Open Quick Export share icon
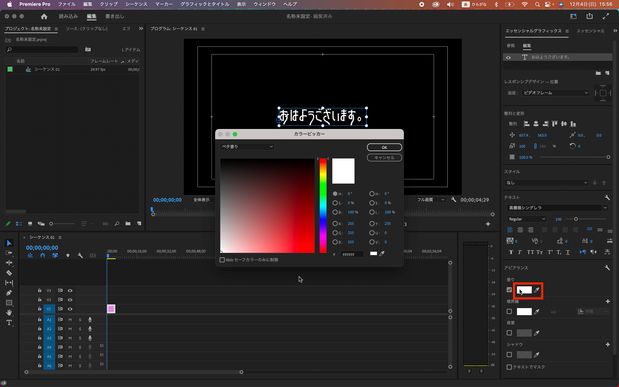The width and height of the screenshot is (619, 387). (x=589, y=16)
